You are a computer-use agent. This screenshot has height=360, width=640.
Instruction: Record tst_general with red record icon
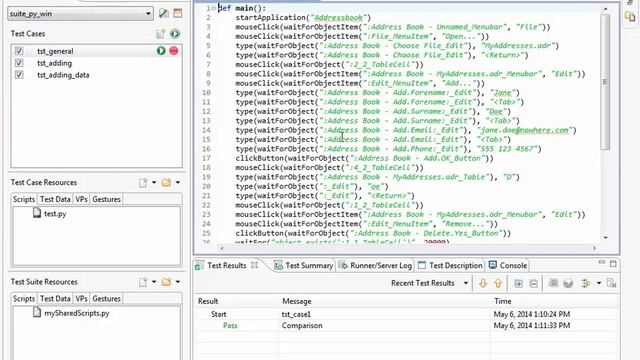pyautogui.click(x=174, y=51)
